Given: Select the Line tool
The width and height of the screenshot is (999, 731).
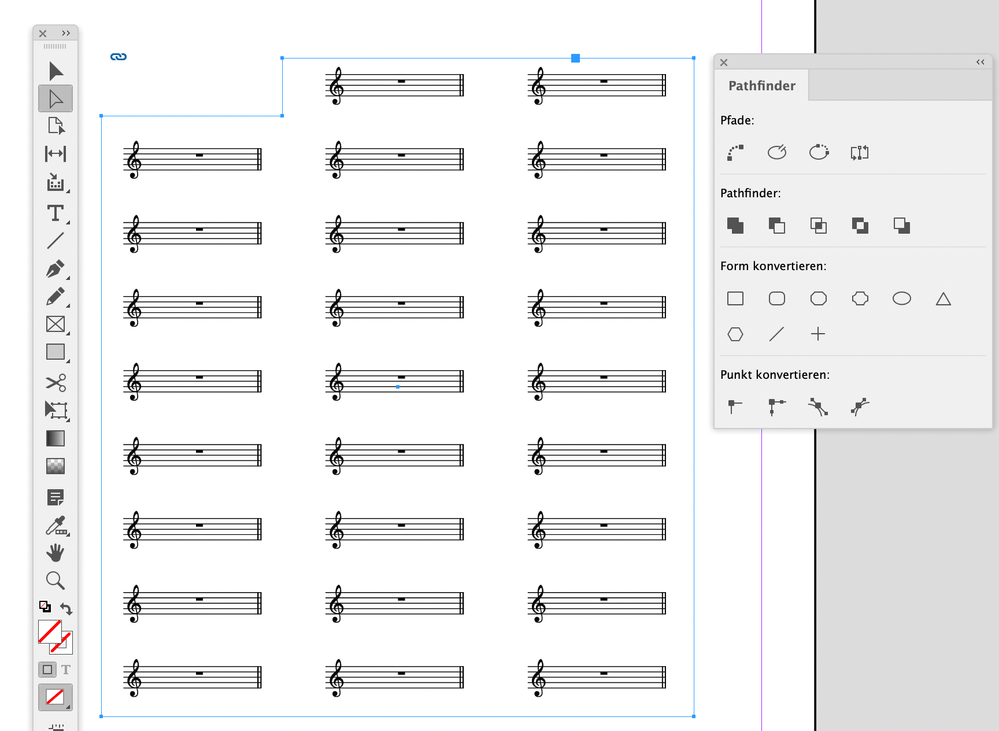Looking at the screenshot, I should (x=55, y=240).
